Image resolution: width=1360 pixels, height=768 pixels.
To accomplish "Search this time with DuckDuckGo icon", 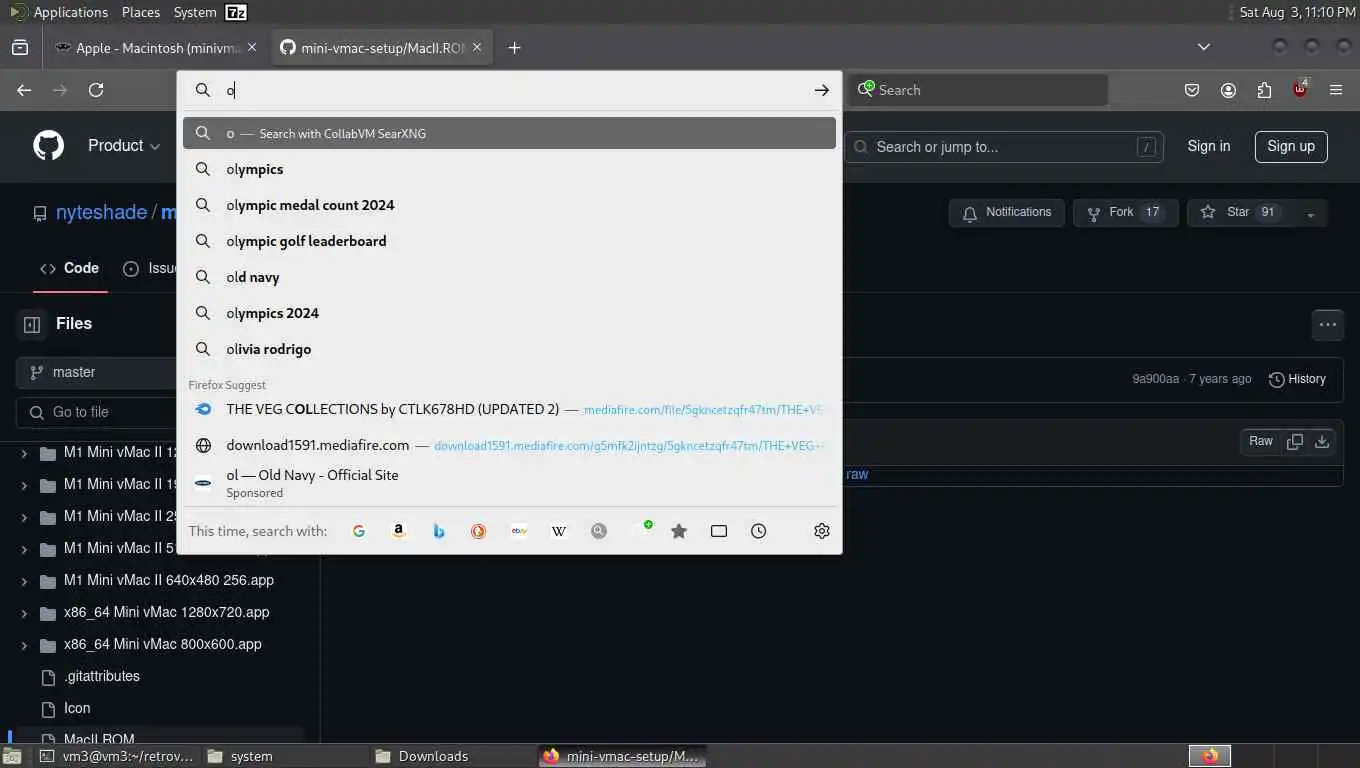I will click(479, 531).
